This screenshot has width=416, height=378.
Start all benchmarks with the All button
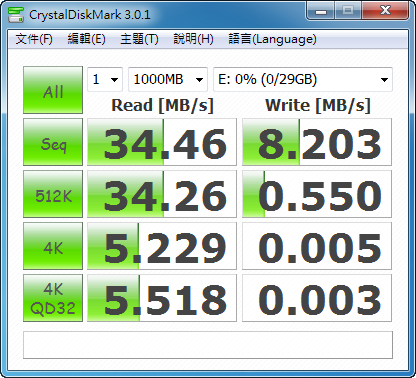pyautogui.click(x=53, y=90)
